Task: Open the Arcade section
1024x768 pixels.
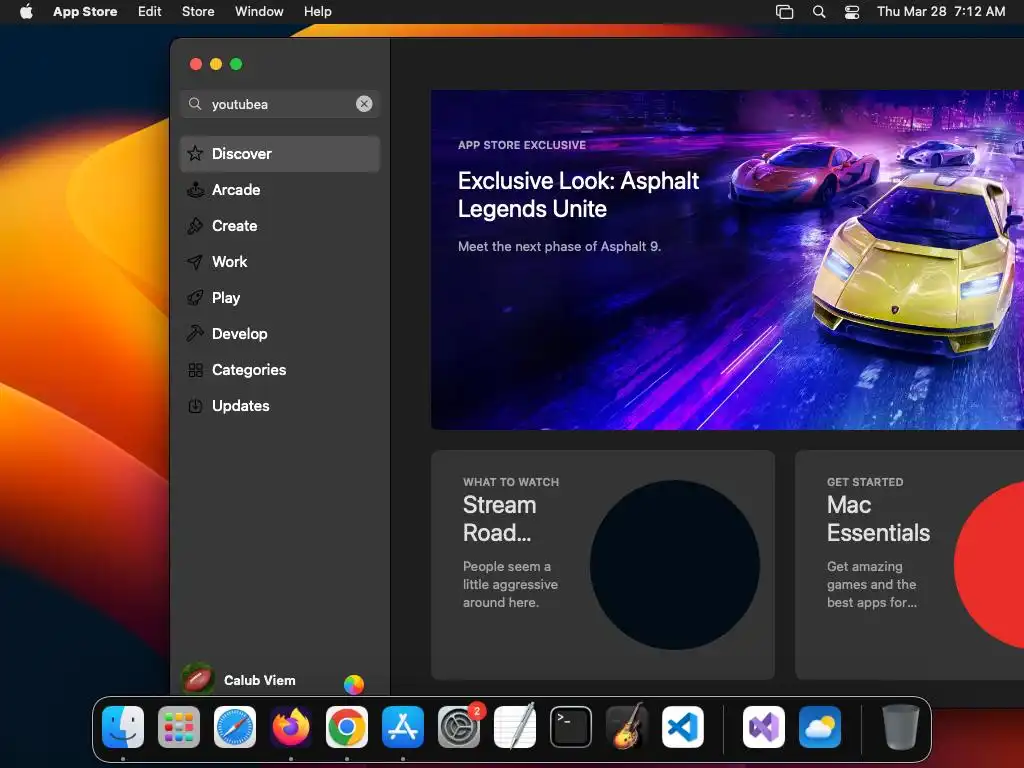Action: [x=280, y=189]
